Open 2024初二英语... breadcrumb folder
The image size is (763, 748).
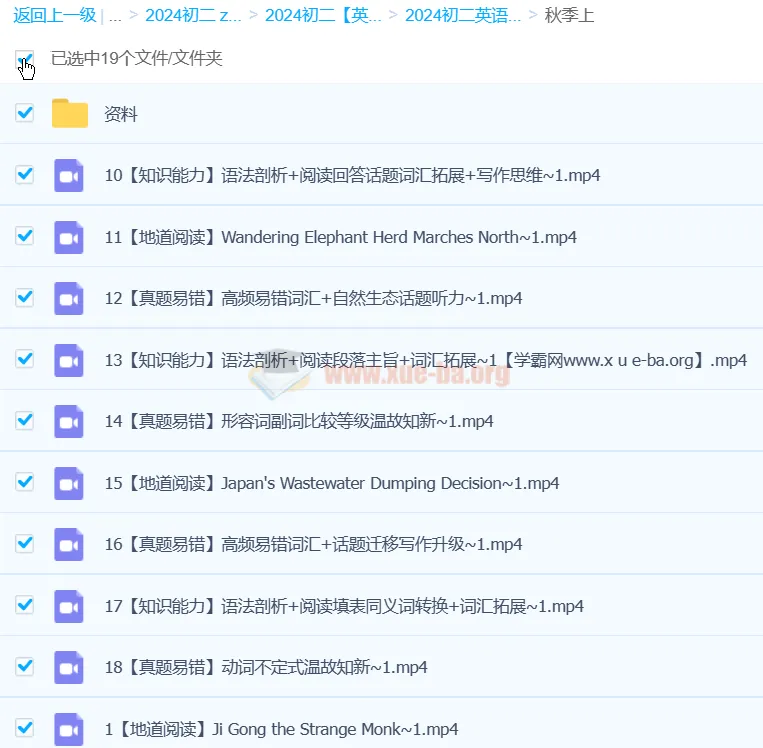click(462, 16)
